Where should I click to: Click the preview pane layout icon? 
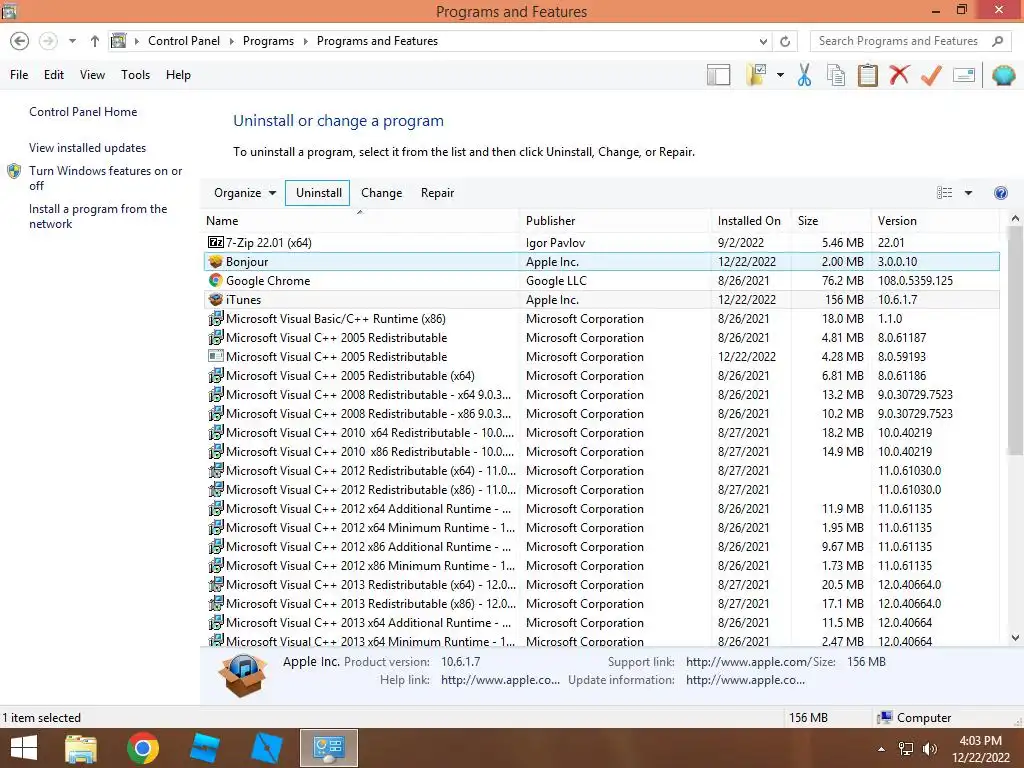tap(718, 75)
